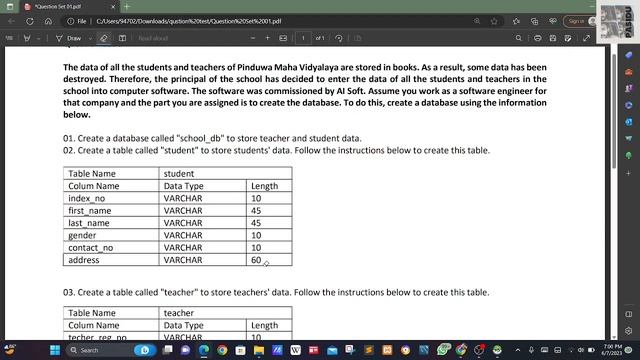The image size is (640, 360).
Task: Zoom page using magnifier in address bar
Action: (477, 21)
